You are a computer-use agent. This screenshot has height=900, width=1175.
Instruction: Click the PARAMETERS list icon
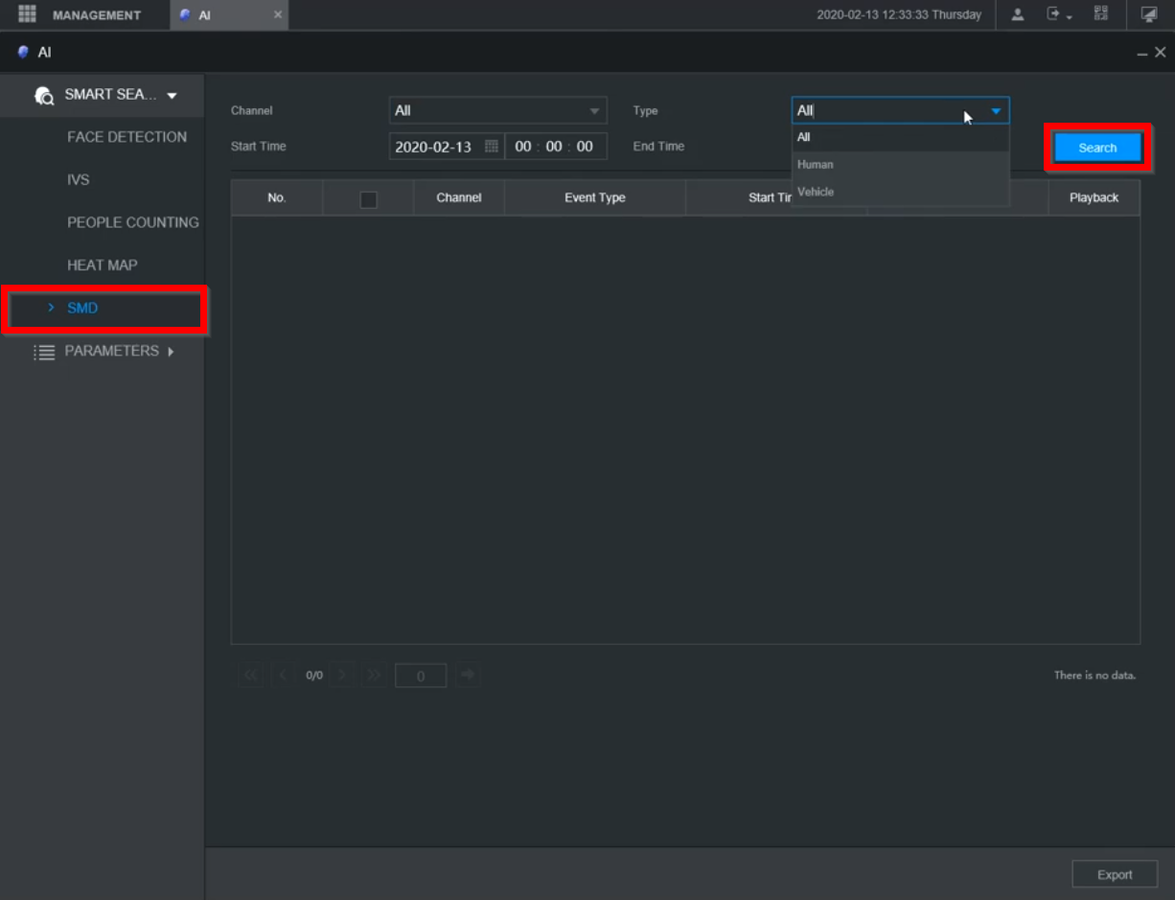click(x=43, y=351)
